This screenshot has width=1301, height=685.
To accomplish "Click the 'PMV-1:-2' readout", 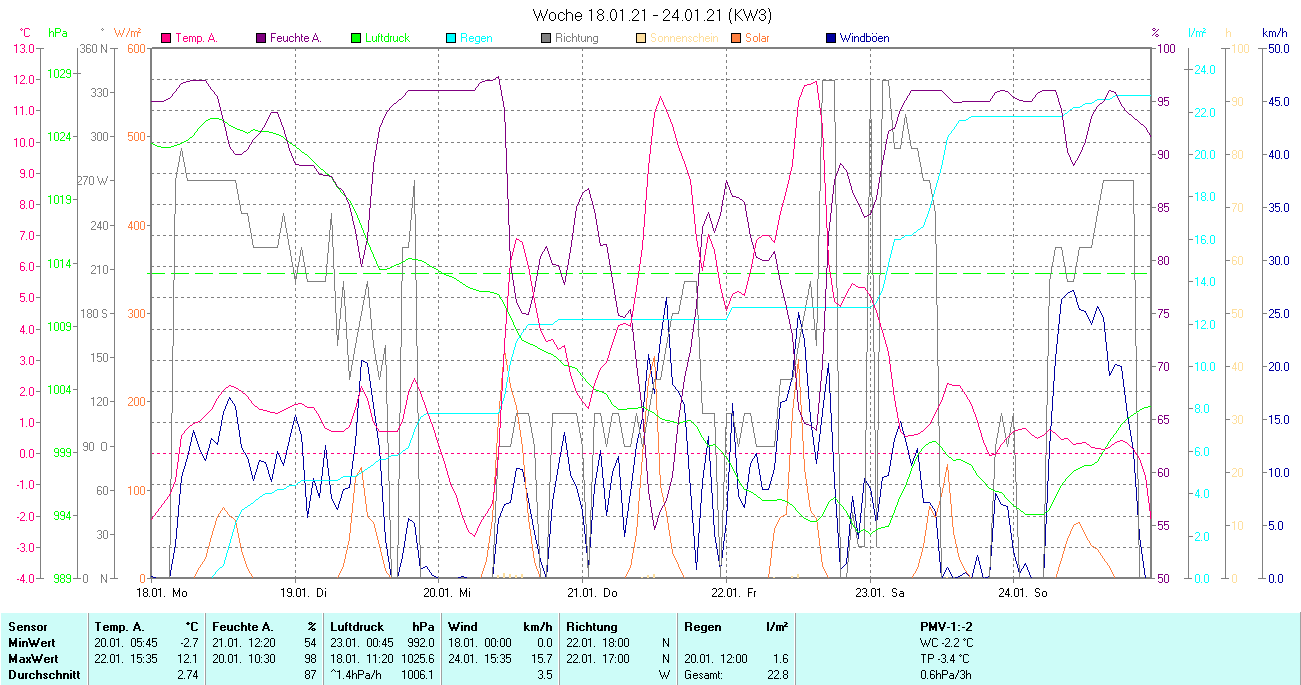I will tap(946, 627).
